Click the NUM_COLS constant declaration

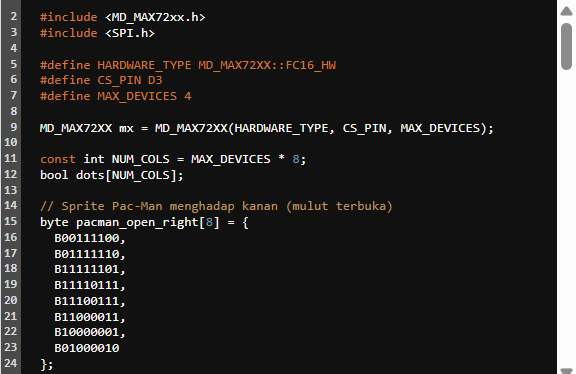173,159
